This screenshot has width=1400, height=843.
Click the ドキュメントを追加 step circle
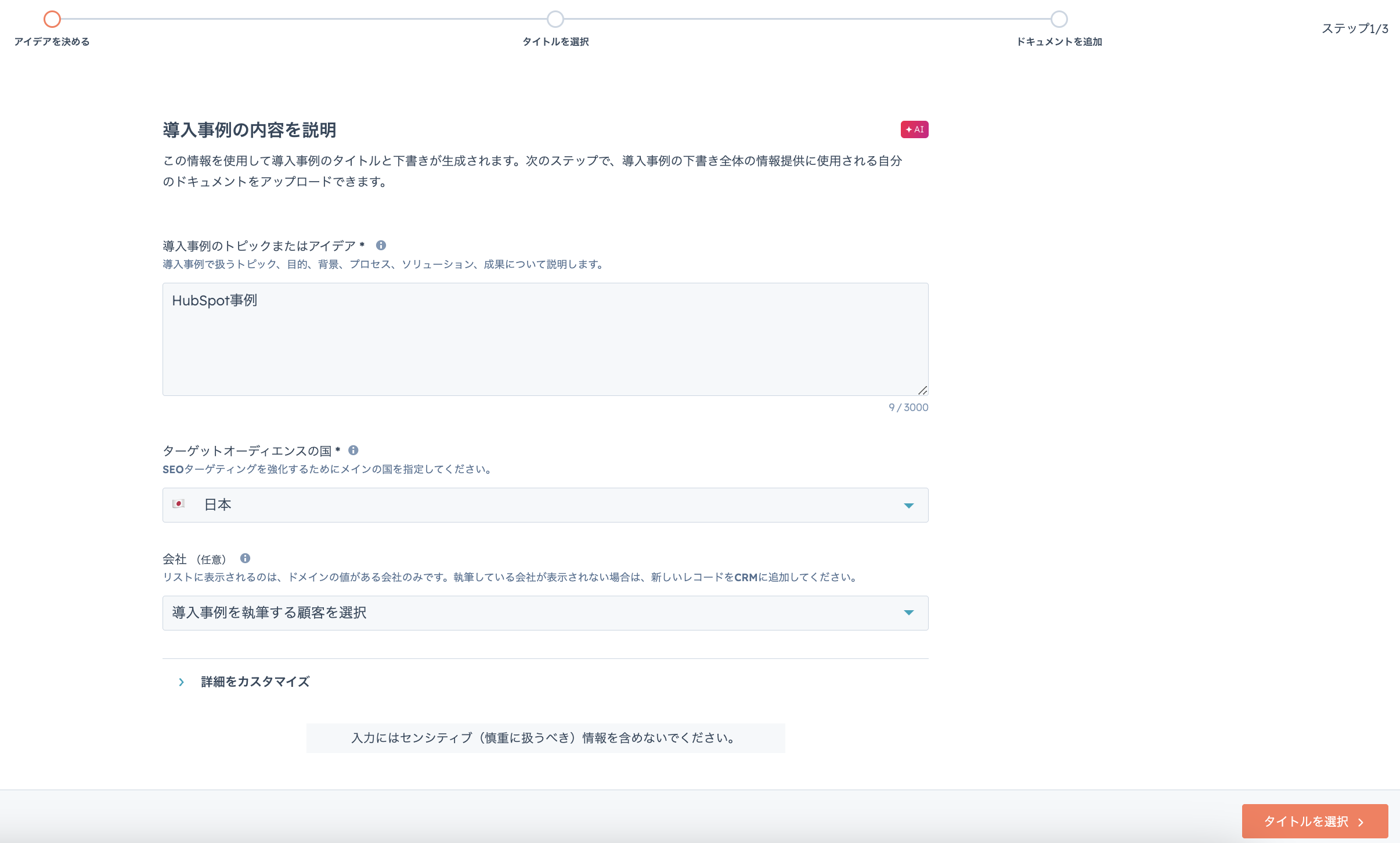[x=1059, y=19]
